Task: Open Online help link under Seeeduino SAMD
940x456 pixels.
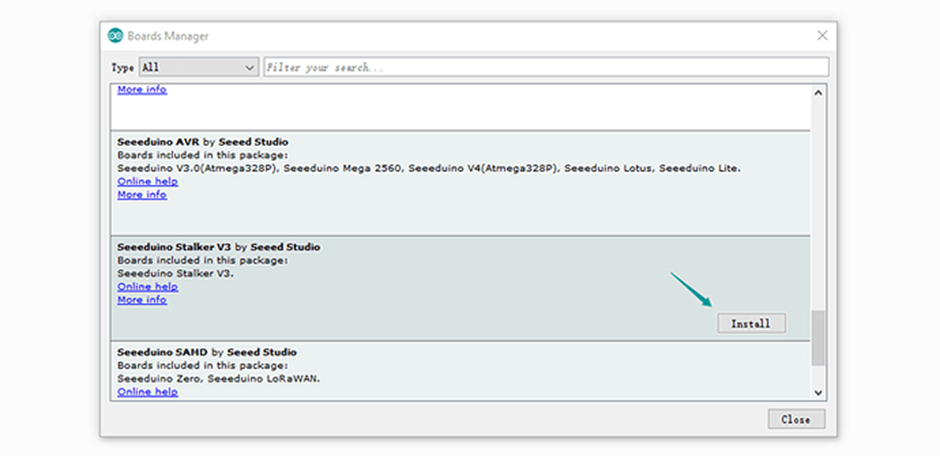Action: click(147, 392)
